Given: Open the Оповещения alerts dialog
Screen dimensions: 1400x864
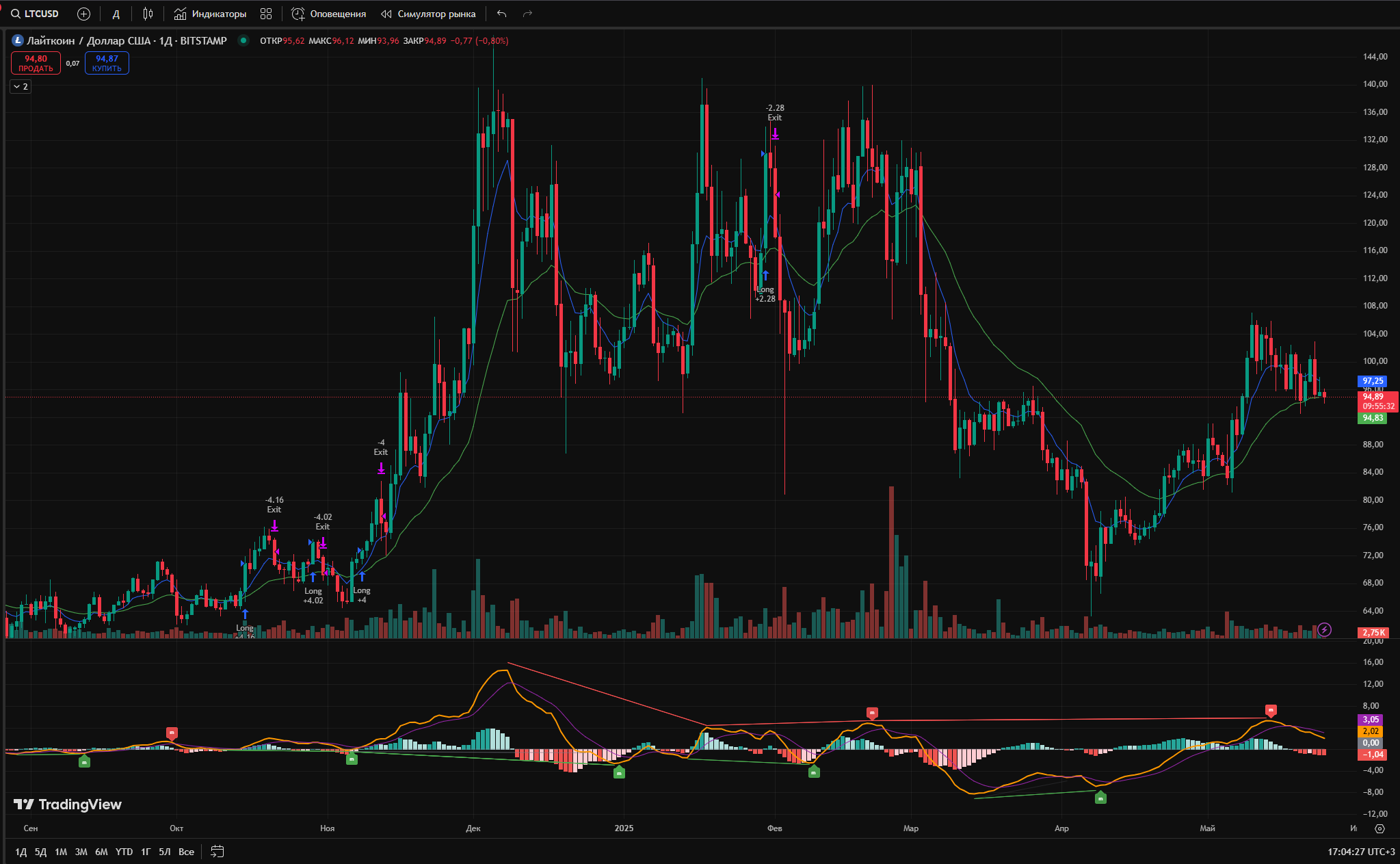Looking at the screenshot, I should point(329,14).
